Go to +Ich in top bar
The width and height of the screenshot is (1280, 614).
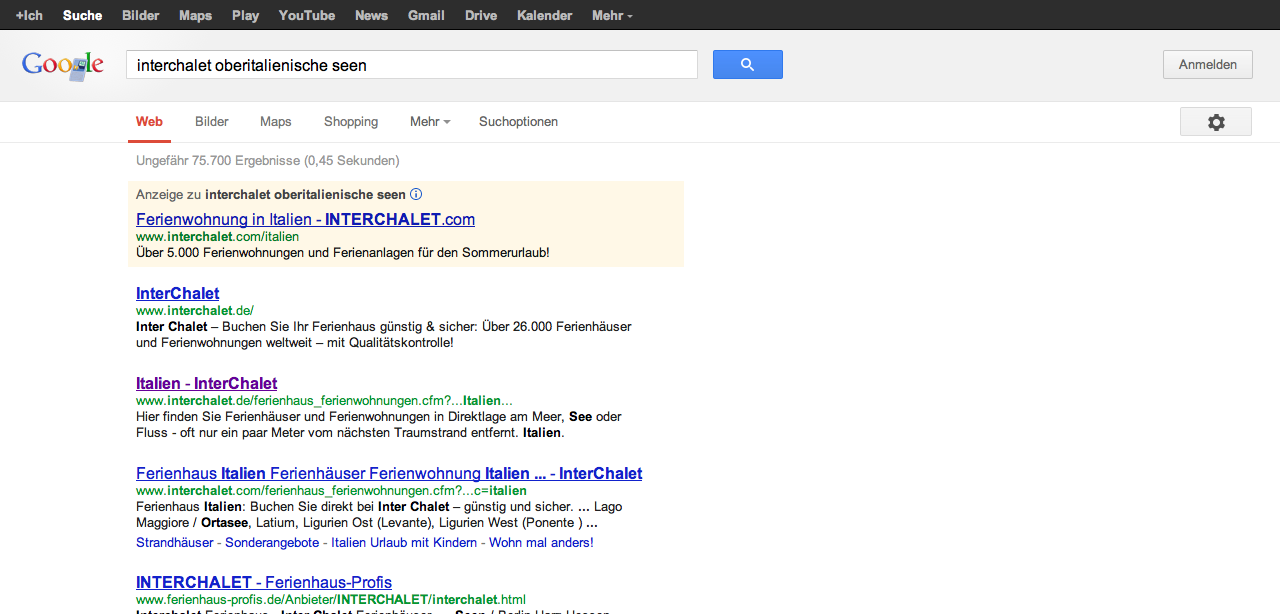tap(29, 15)
